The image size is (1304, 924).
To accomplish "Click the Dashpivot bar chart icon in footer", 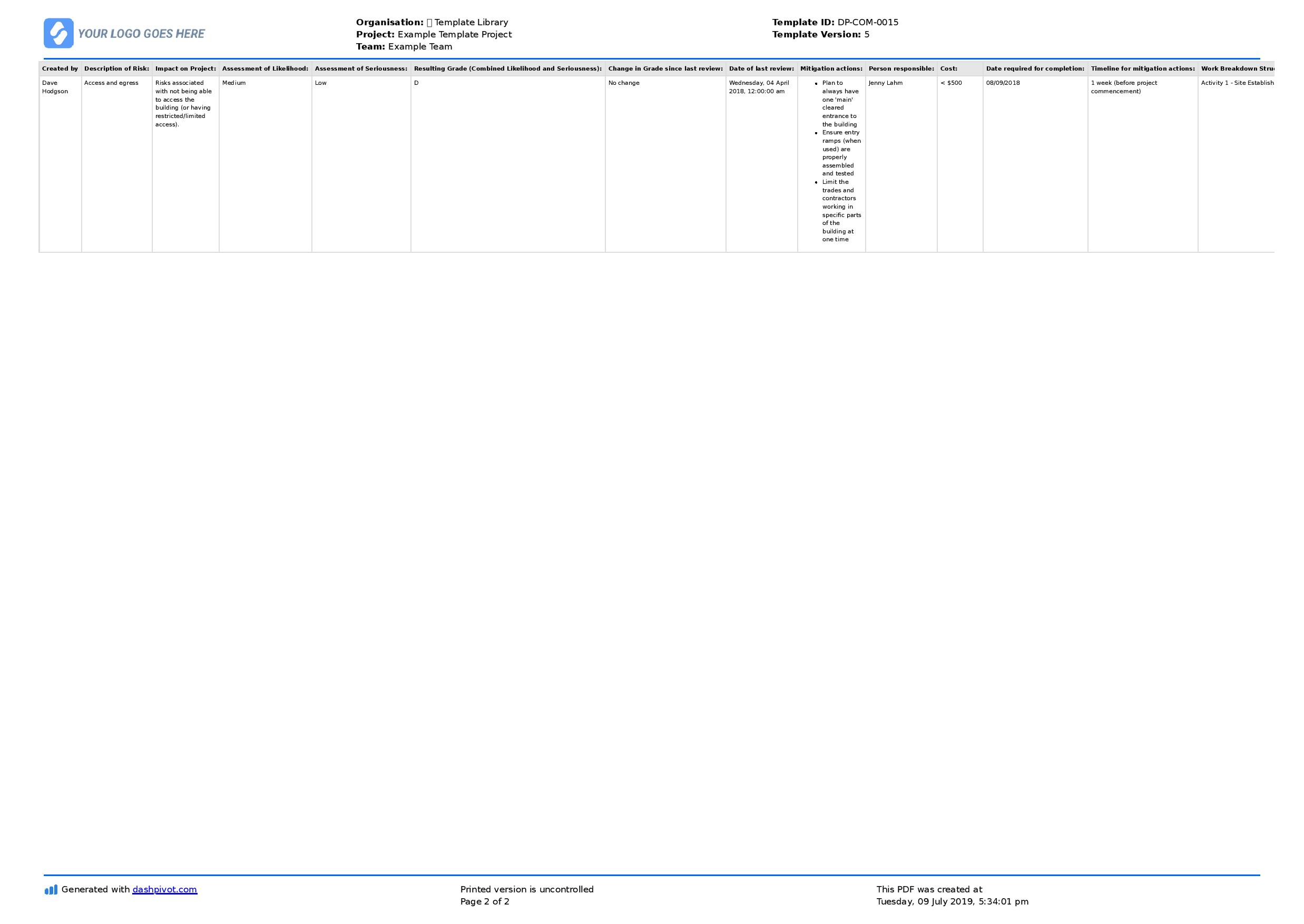I will coord(51,889).
